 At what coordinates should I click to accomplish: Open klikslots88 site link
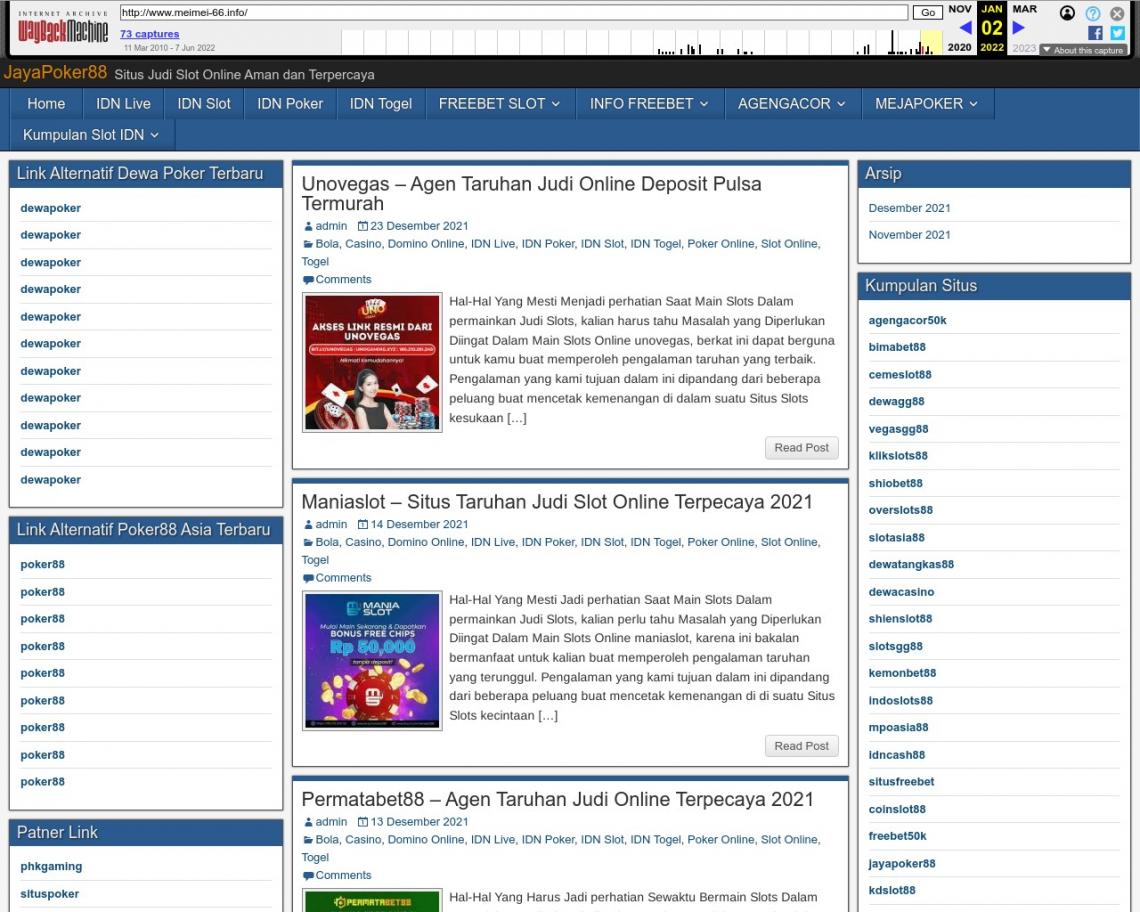[x=898, y=456]
